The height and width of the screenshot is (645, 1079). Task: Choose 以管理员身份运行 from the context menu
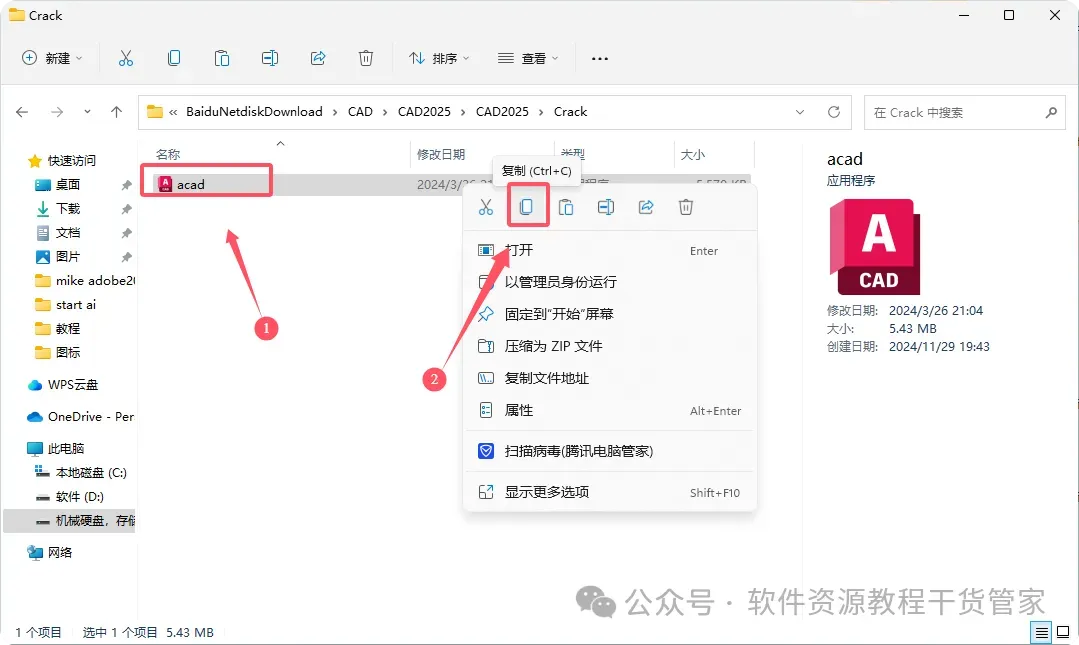point(610,282)
